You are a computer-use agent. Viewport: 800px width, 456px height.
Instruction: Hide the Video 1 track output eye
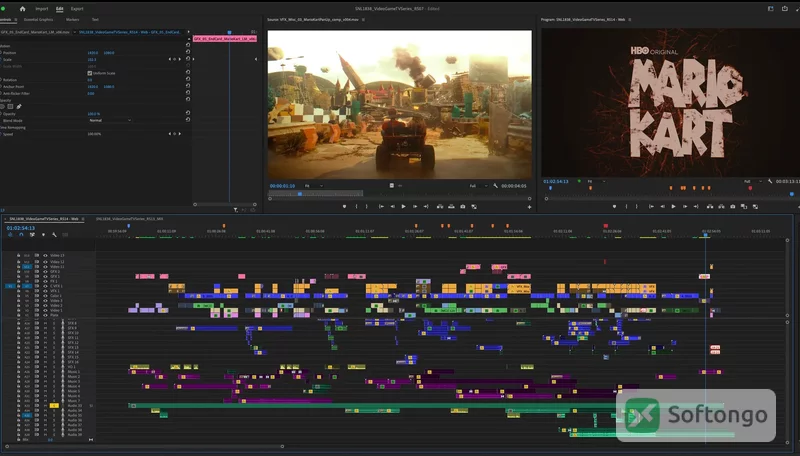coord(45,310)
